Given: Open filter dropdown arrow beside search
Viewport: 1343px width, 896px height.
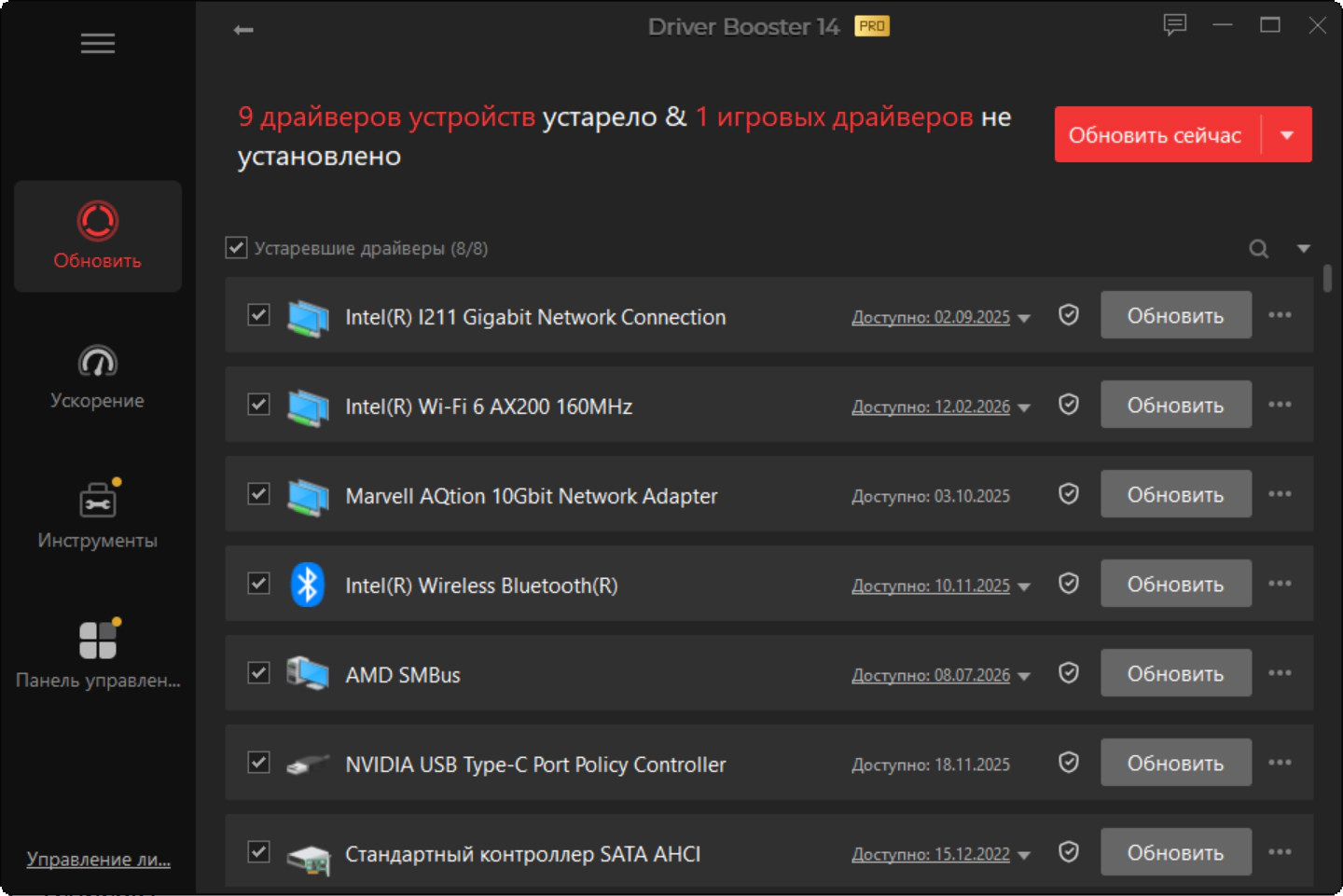Looking at the screenshot, I should coord(1304,249).
